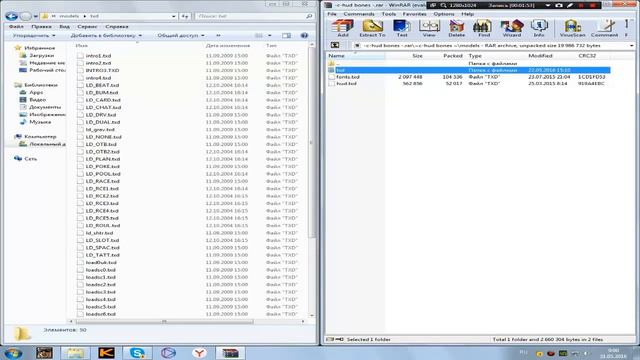
Task: Click the Explorer folder taskbar button
Action: 75,353
